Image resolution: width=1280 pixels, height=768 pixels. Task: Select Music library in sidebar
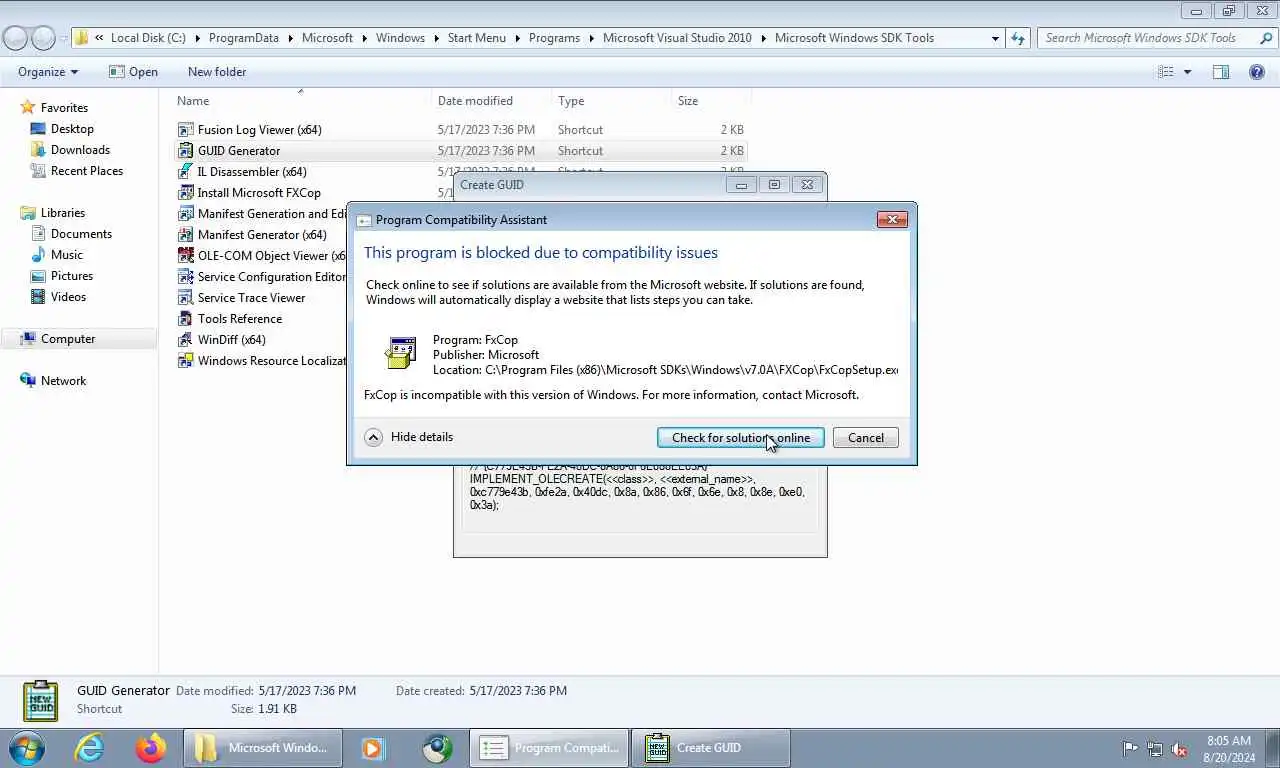click(67, 255)
